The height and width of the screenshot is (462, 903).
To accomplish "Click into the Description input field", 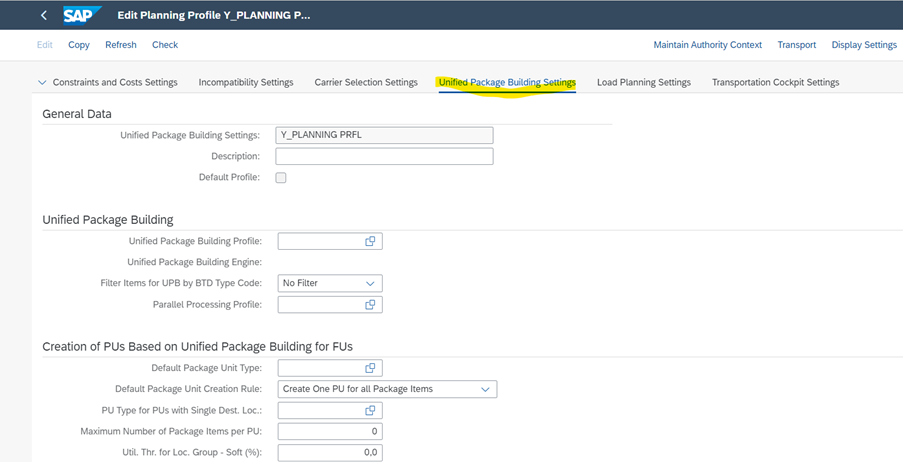I will point(384,157).
